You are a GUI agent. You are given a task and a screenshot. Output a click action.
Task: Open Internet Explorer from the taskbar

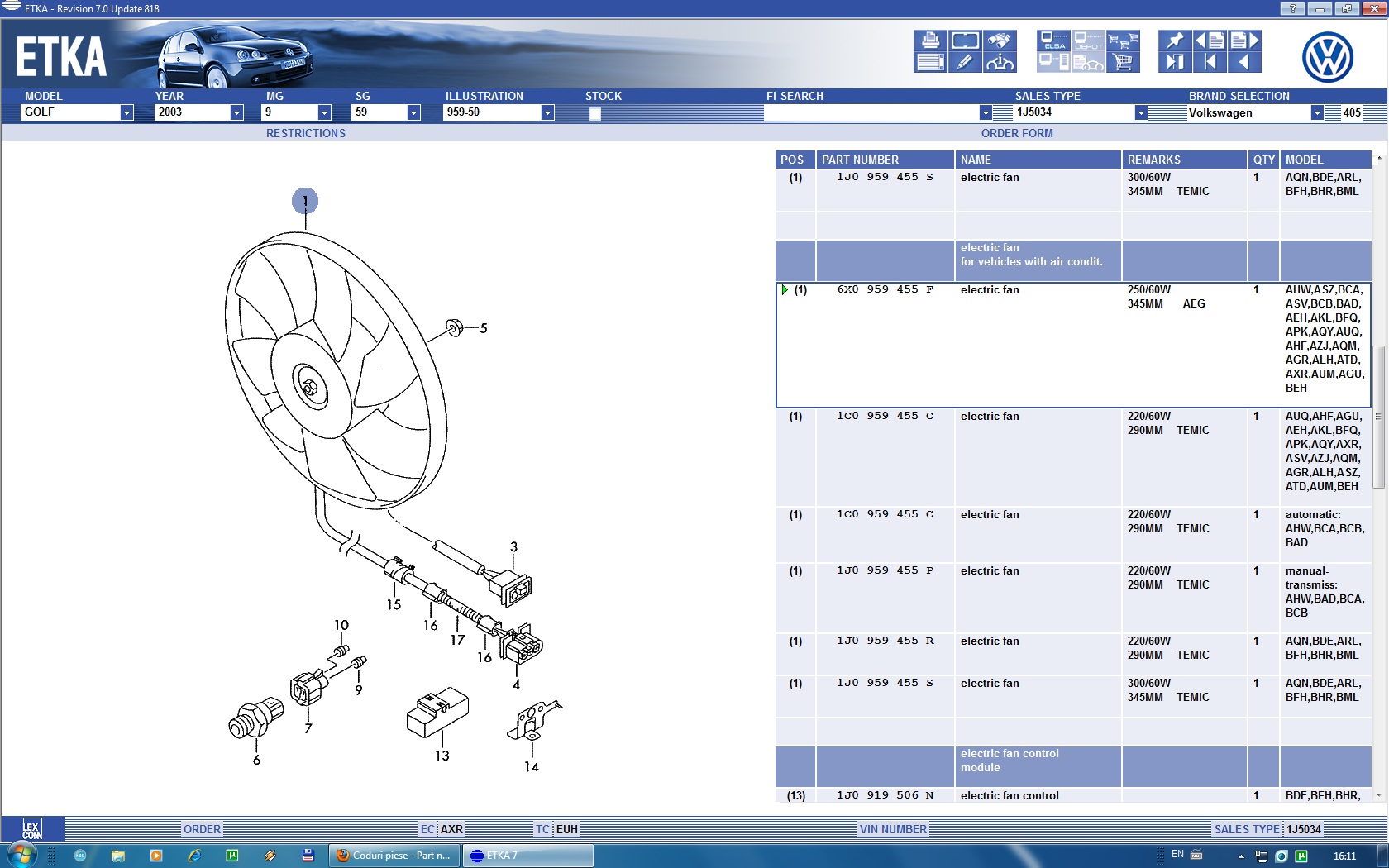[194, 856]
